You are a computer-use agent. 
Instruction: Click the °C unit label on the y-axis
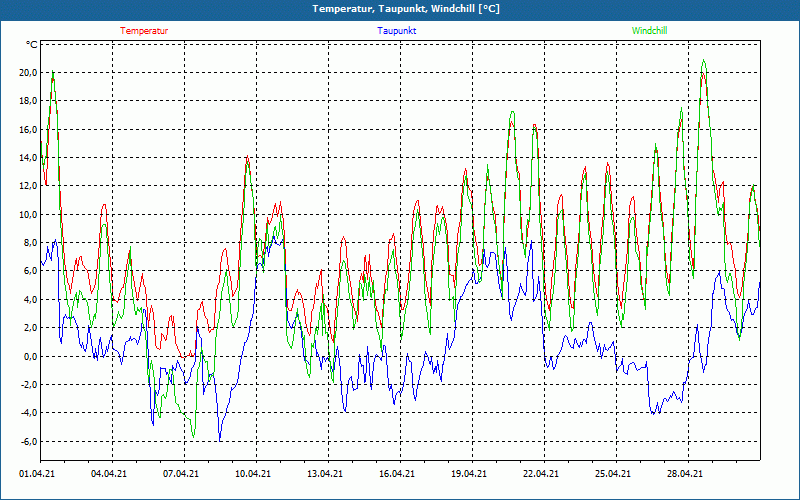tap(32, 44)
